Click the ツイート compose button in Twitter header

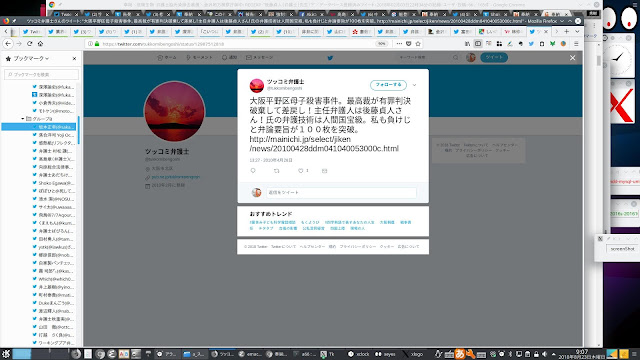[494, 58]
